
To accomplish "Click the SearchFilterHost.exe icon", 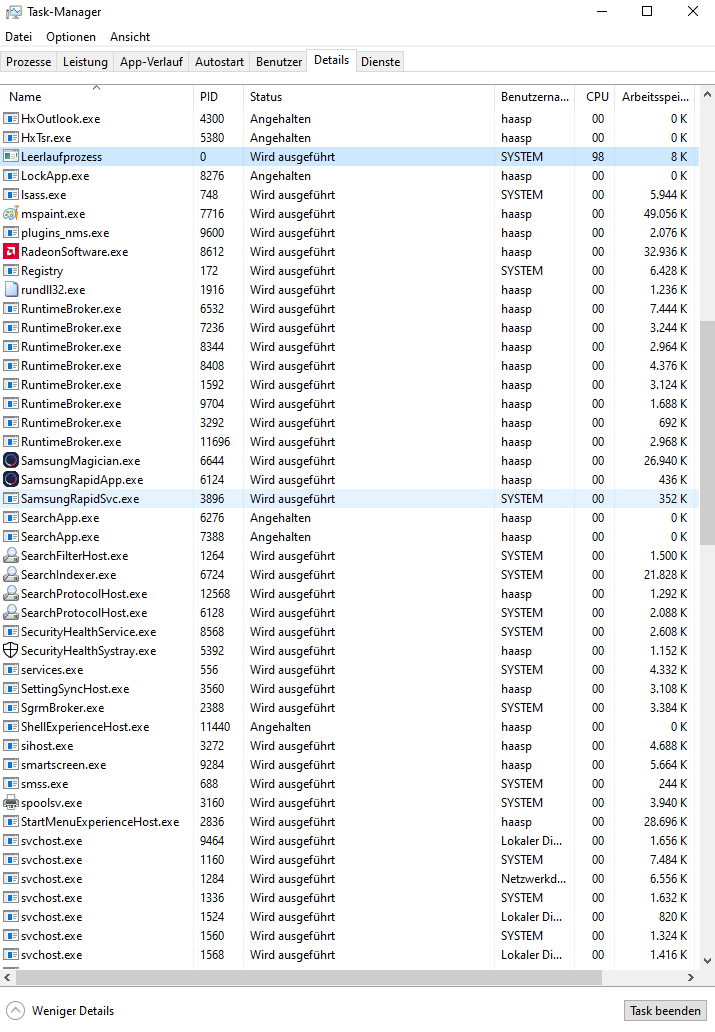I will 11,556.
